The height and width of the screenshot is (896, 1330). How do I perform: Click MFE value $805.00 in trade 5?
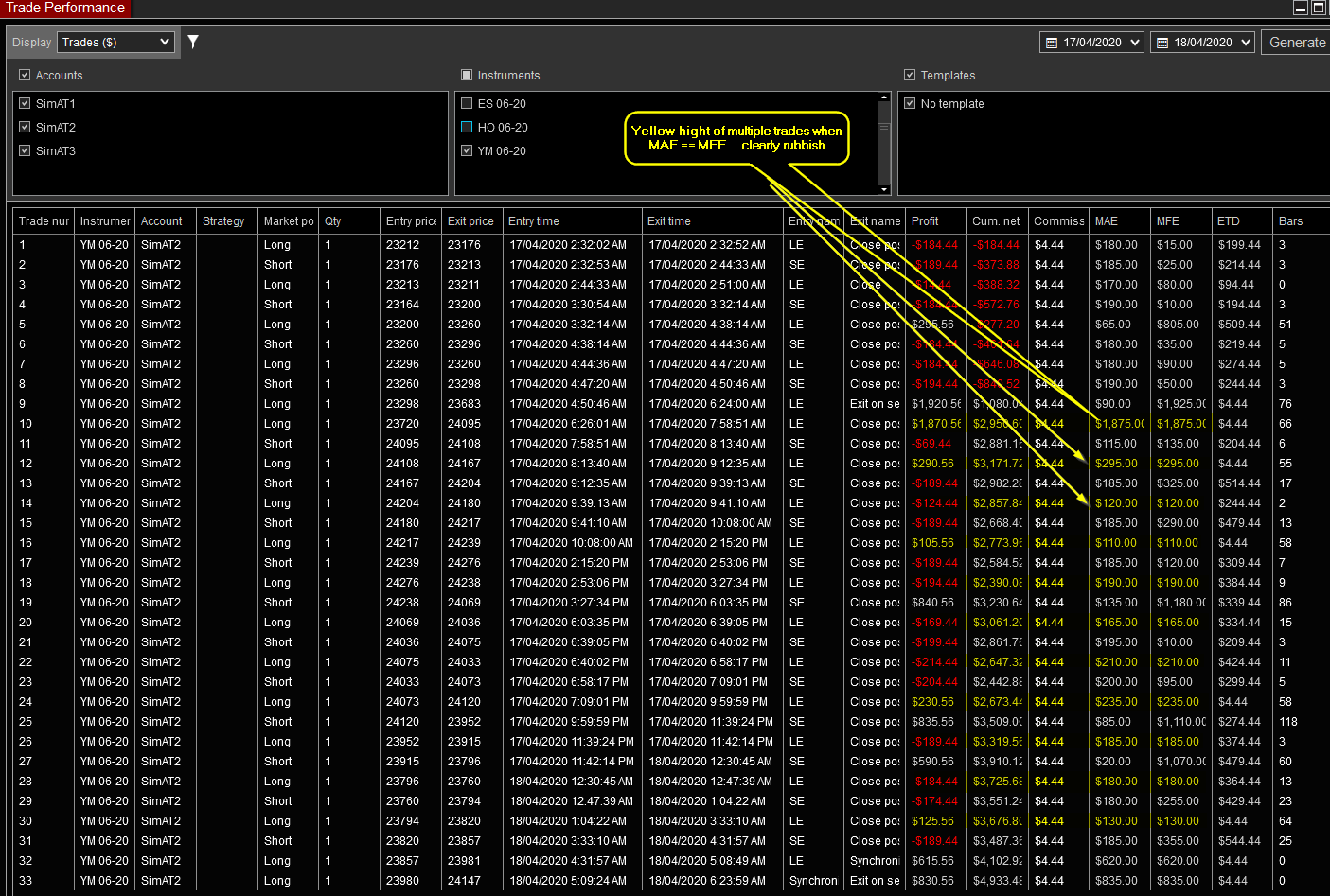pyautogui.click(x=1178, y=325)
